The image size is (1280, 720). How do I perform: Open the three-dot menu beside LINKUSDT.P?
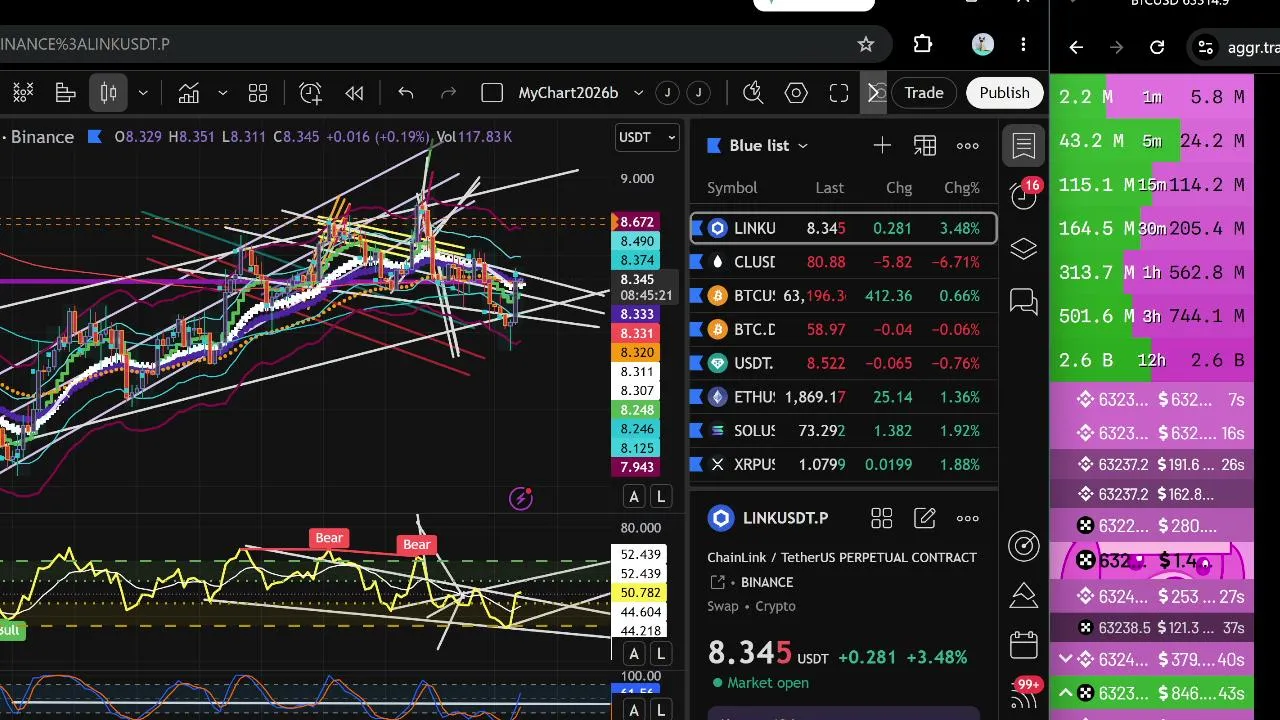[x=968, y=518]
